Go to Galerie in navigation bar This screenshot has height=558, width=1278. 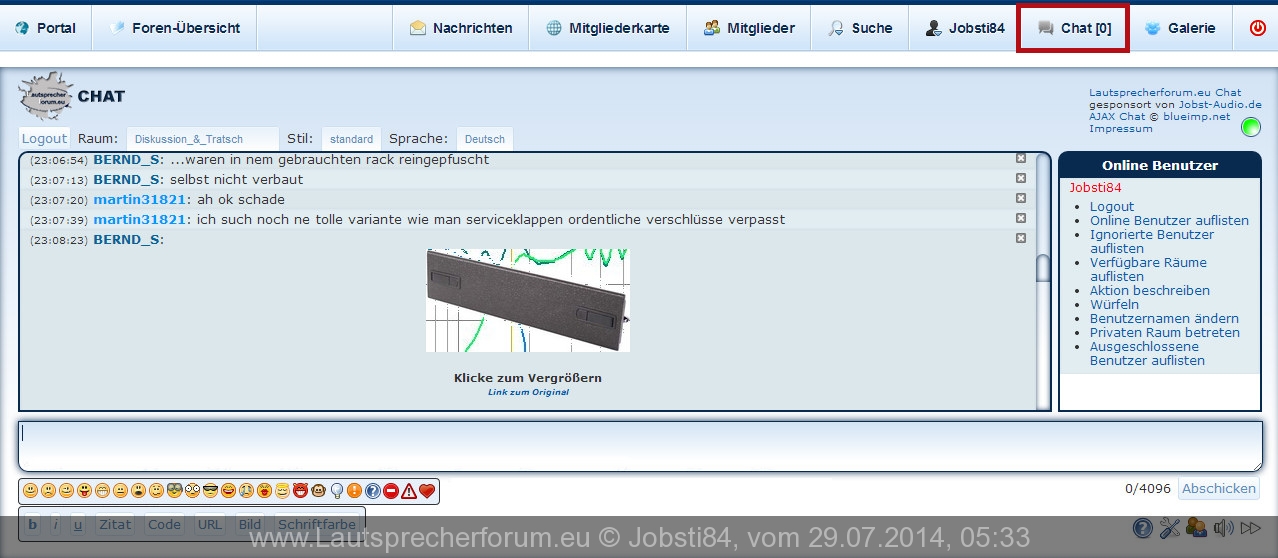click(1180, 28)
